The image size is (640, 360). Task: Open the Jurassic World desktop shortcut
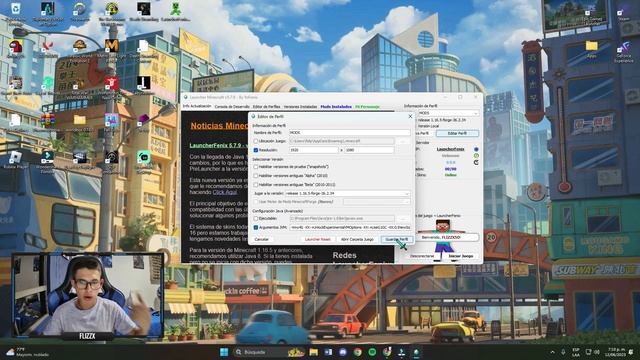tap(80, 46)
